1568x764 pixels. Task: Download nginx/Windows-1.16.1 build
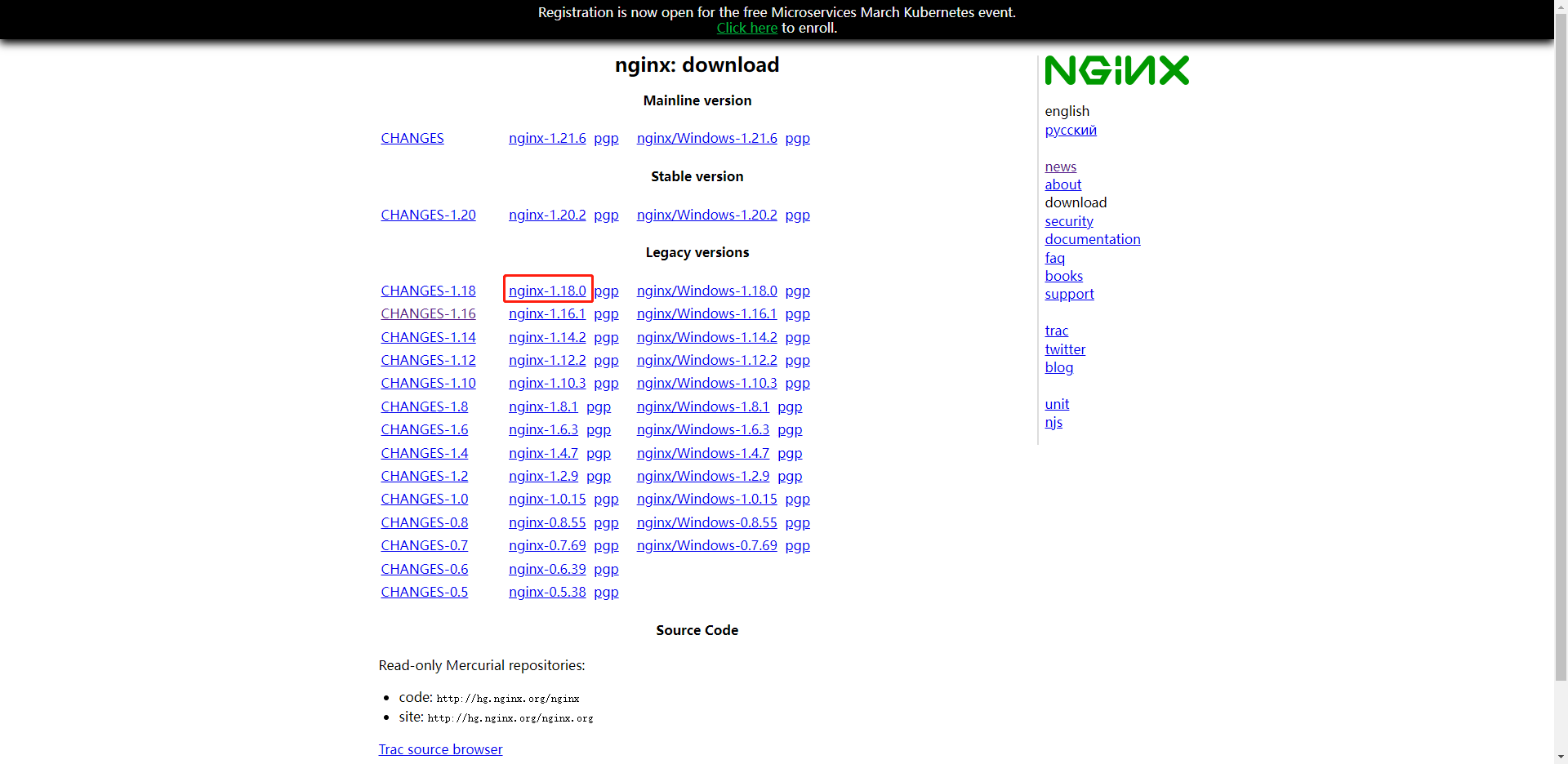pyautogui.click(x=707, y=313)
